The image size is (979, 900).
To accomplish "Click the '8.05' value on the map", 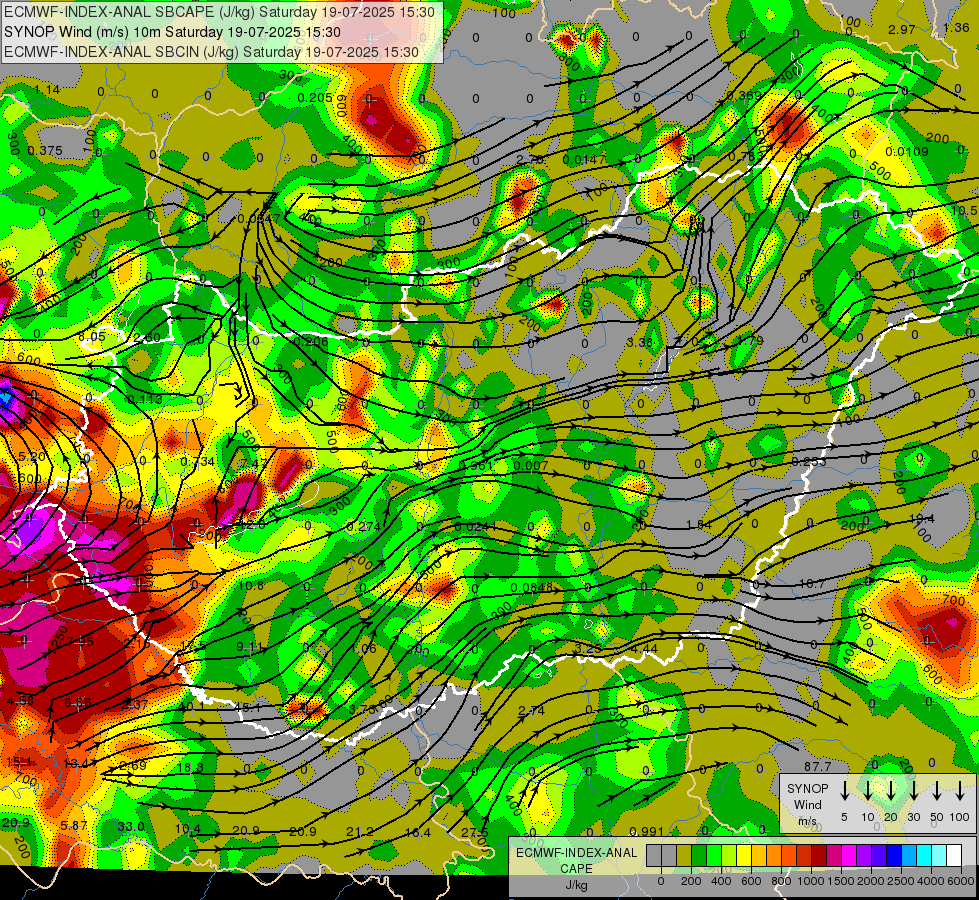I will click(x=91, y=336).
